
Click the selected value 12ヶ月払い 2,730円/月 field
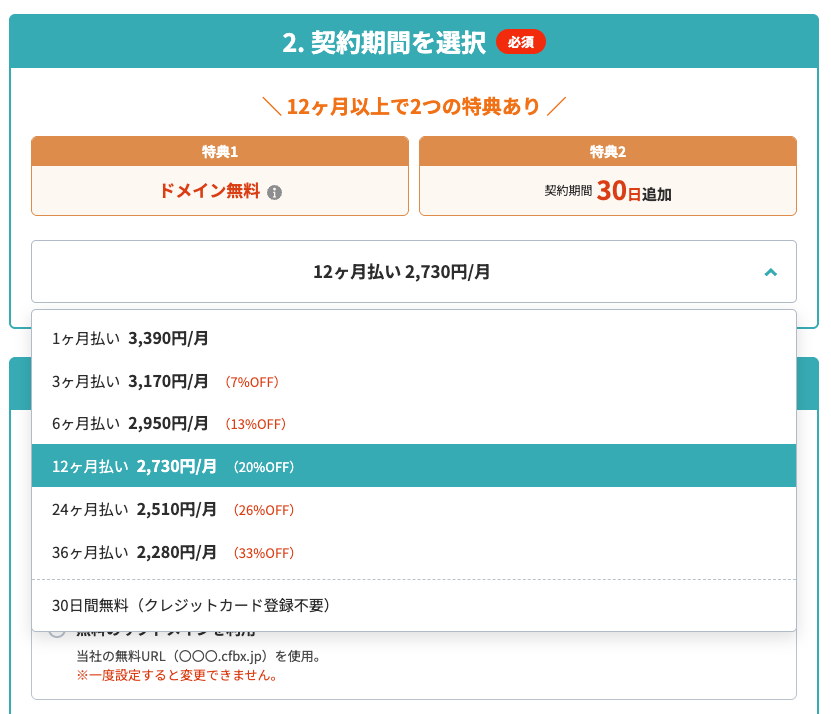pyautogui.click(x=414, y=271)
